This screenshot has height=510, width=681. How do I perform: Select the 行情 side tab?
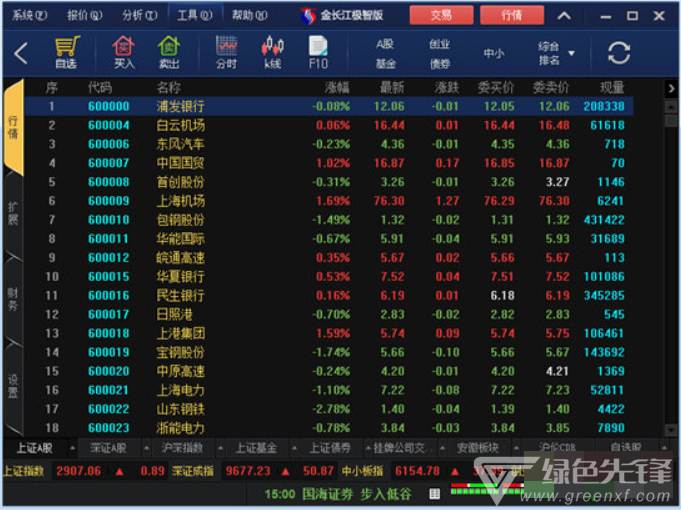pyautogui.click(x=13, y=127)
